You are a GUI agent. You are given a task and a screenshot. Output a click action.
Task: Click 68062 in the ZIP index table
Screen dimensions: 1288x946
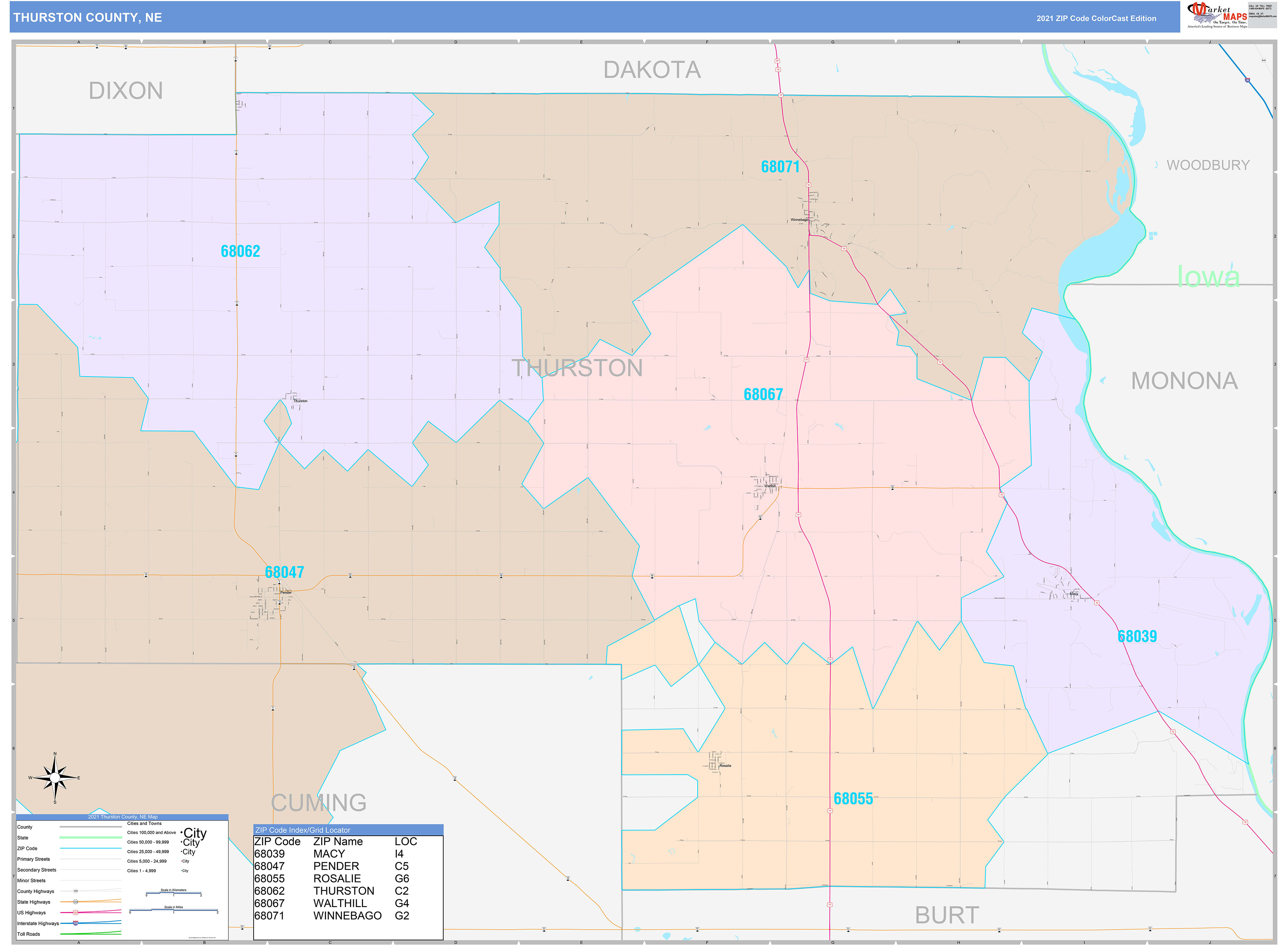pyautogui.click(x=269, y=891)
